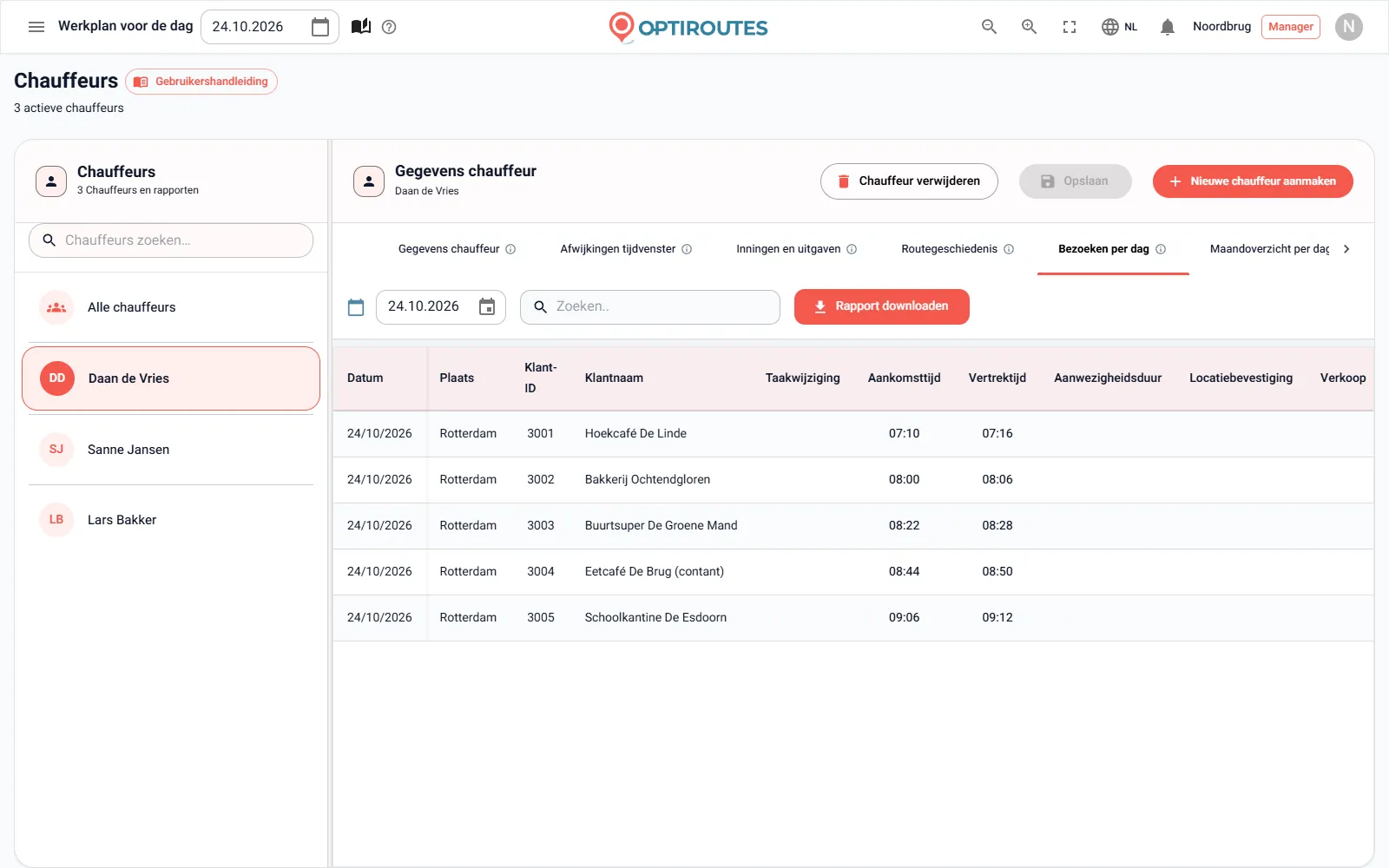The image size is (1389, 868).
Task: Click the map book icon in header
Action: pos(361,27)
